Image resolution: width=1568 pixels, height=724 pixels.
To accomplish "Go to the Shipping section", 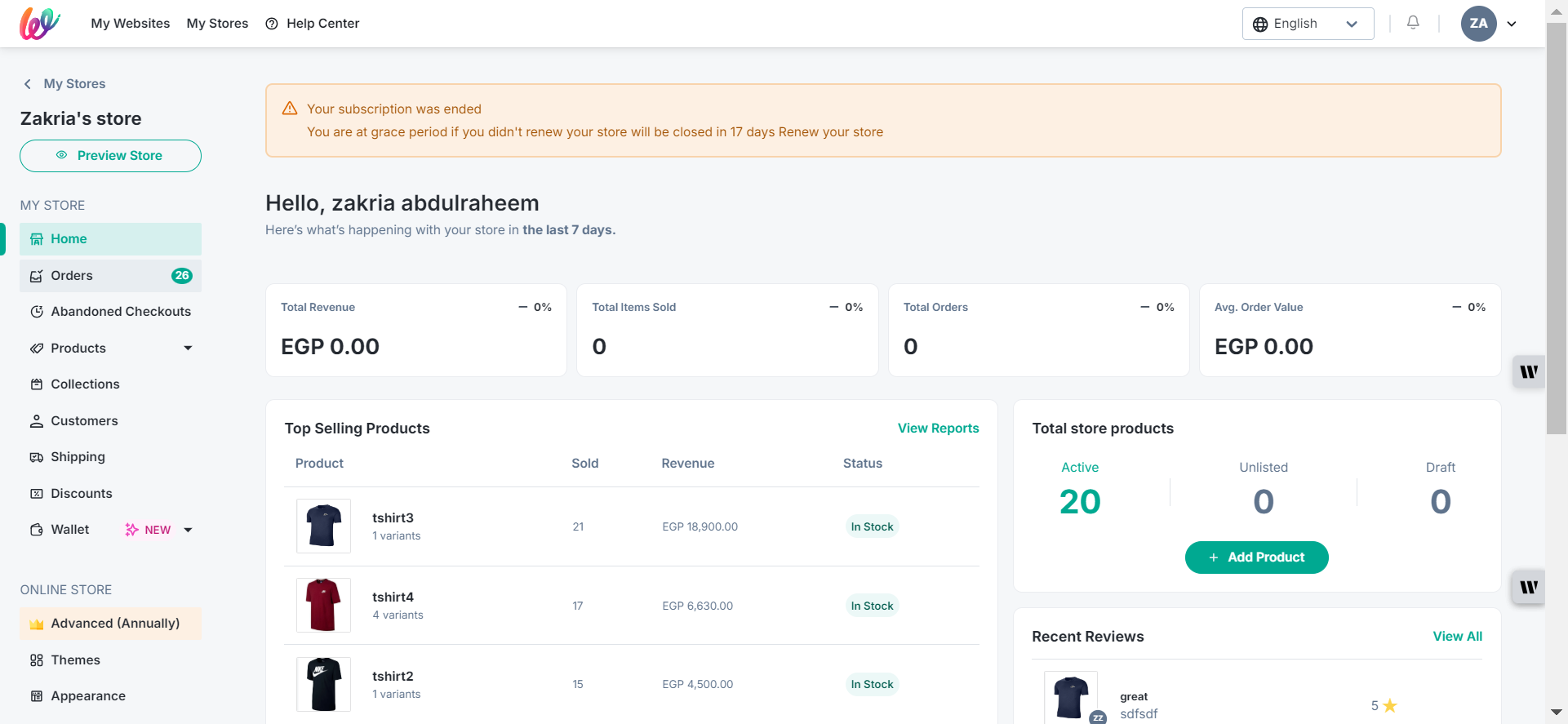I will pyautogui.click(x=78, y=457).
